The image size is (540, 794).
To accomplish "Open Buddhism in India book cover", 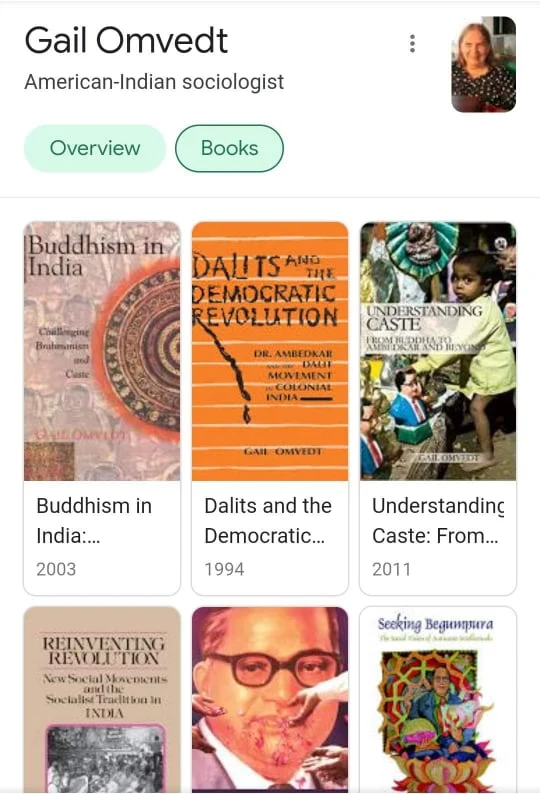I will click(x=102, y=351).
